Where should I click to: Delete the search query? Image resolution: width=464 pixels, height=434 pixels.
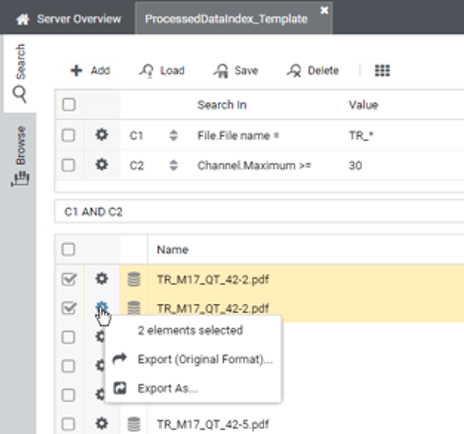point(313,71)
